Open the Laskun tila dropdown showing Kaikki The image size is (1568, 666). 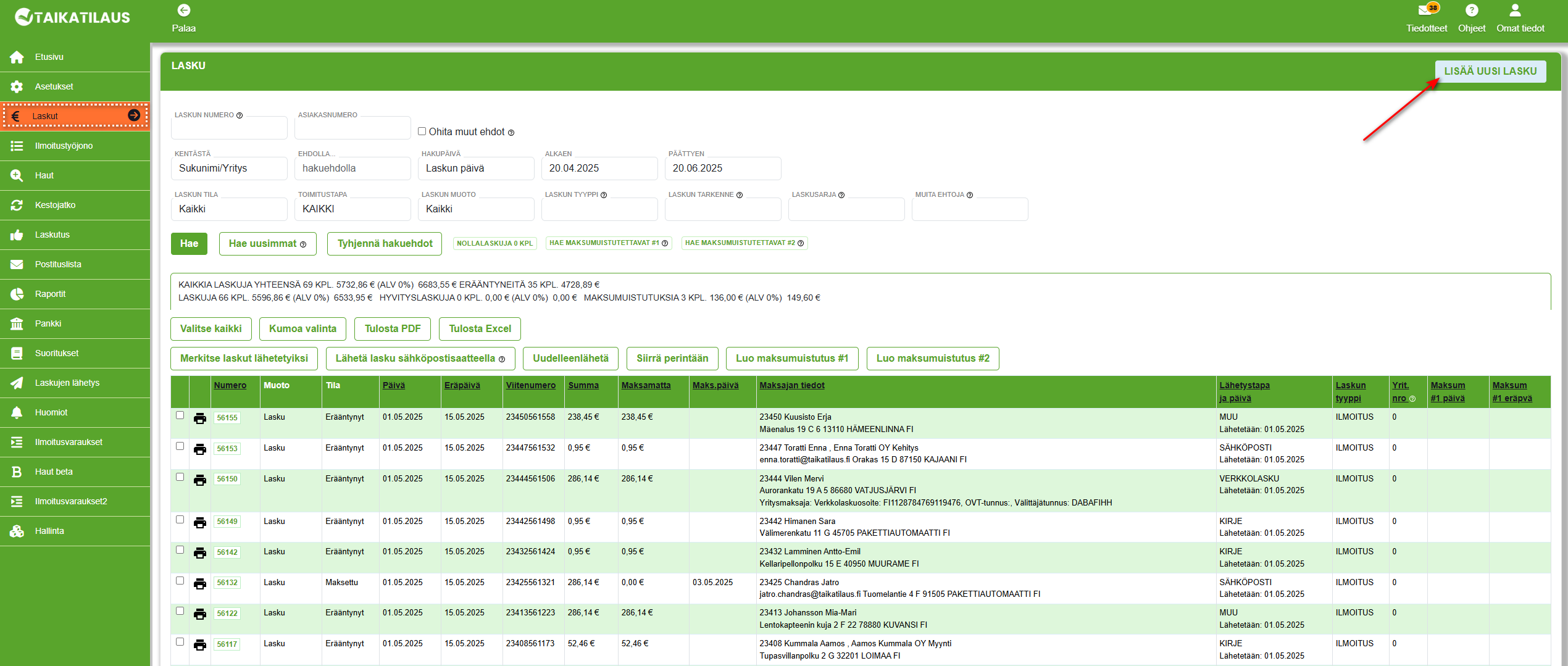coord(229,209)
